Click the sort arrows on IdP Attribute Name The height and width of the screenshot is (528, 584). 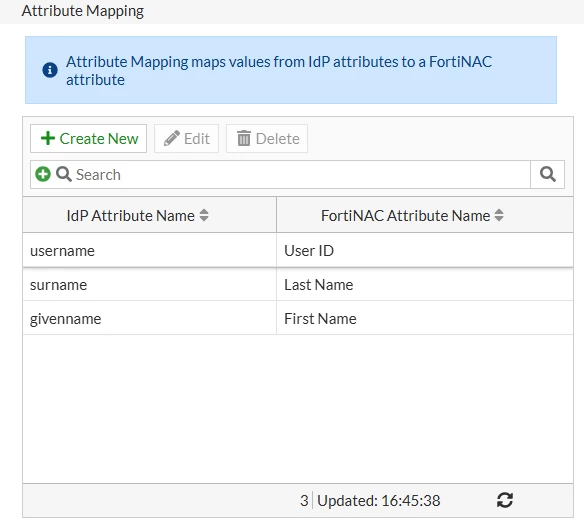point(204,215)
